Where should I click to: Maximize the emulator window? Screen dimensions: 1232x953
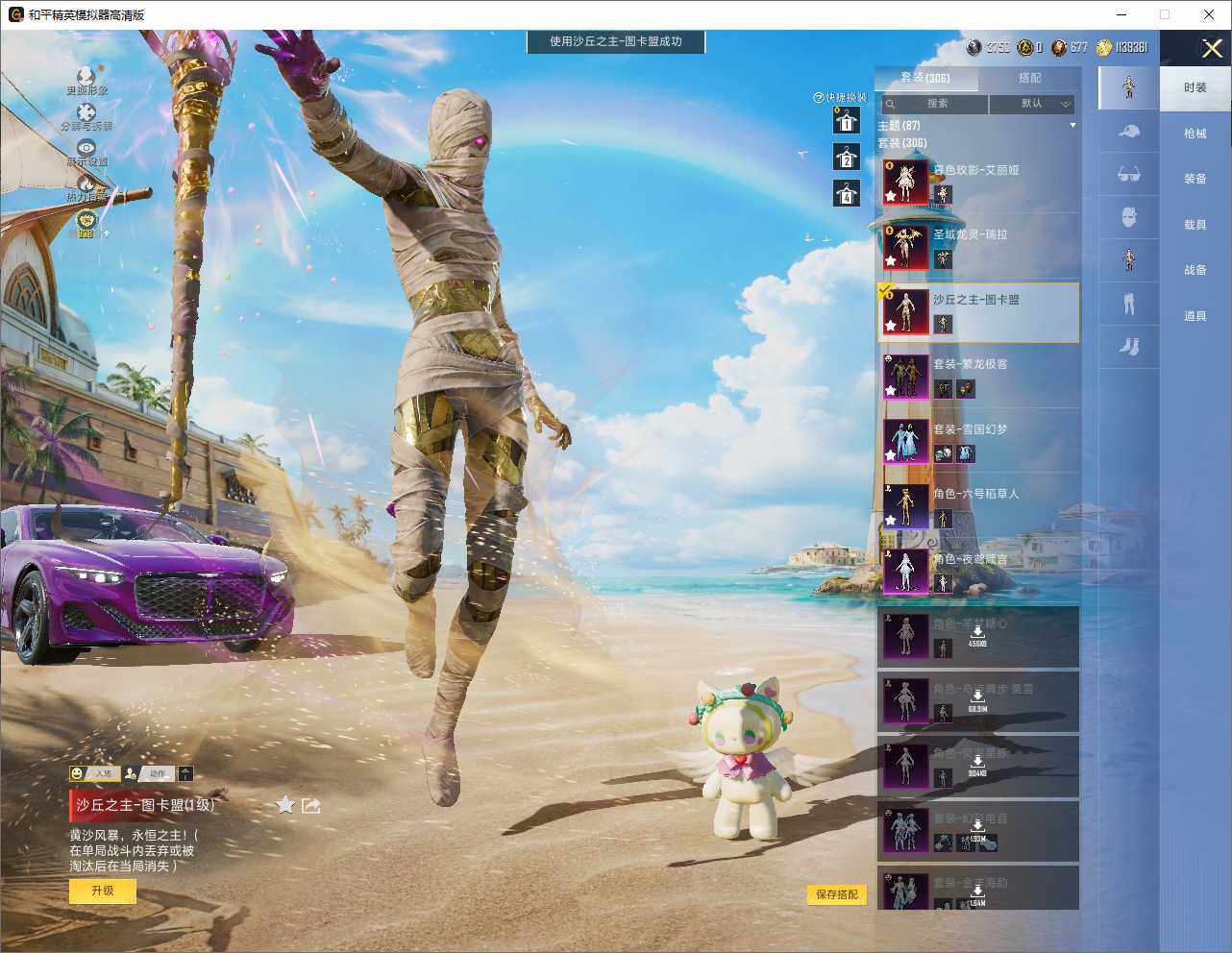tap(1165, 14)
